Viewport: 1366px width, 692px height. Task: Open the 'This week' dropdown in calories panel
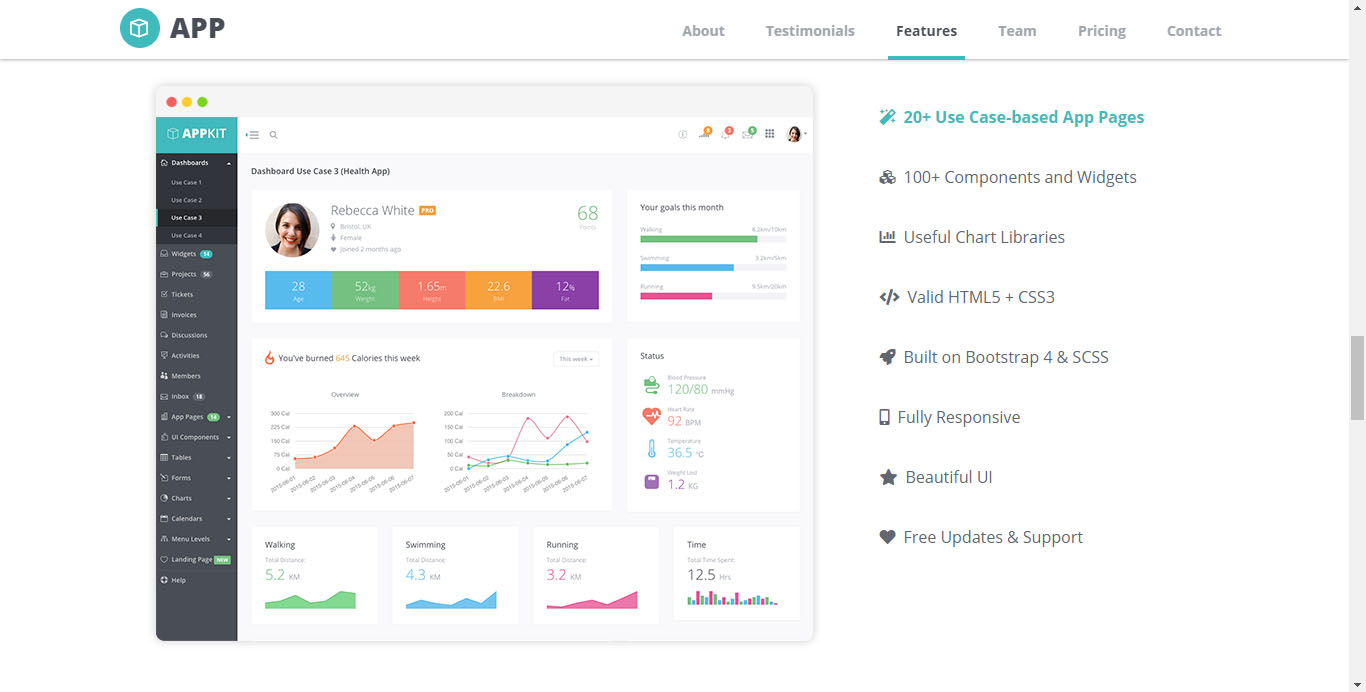(x=576, y=358)
